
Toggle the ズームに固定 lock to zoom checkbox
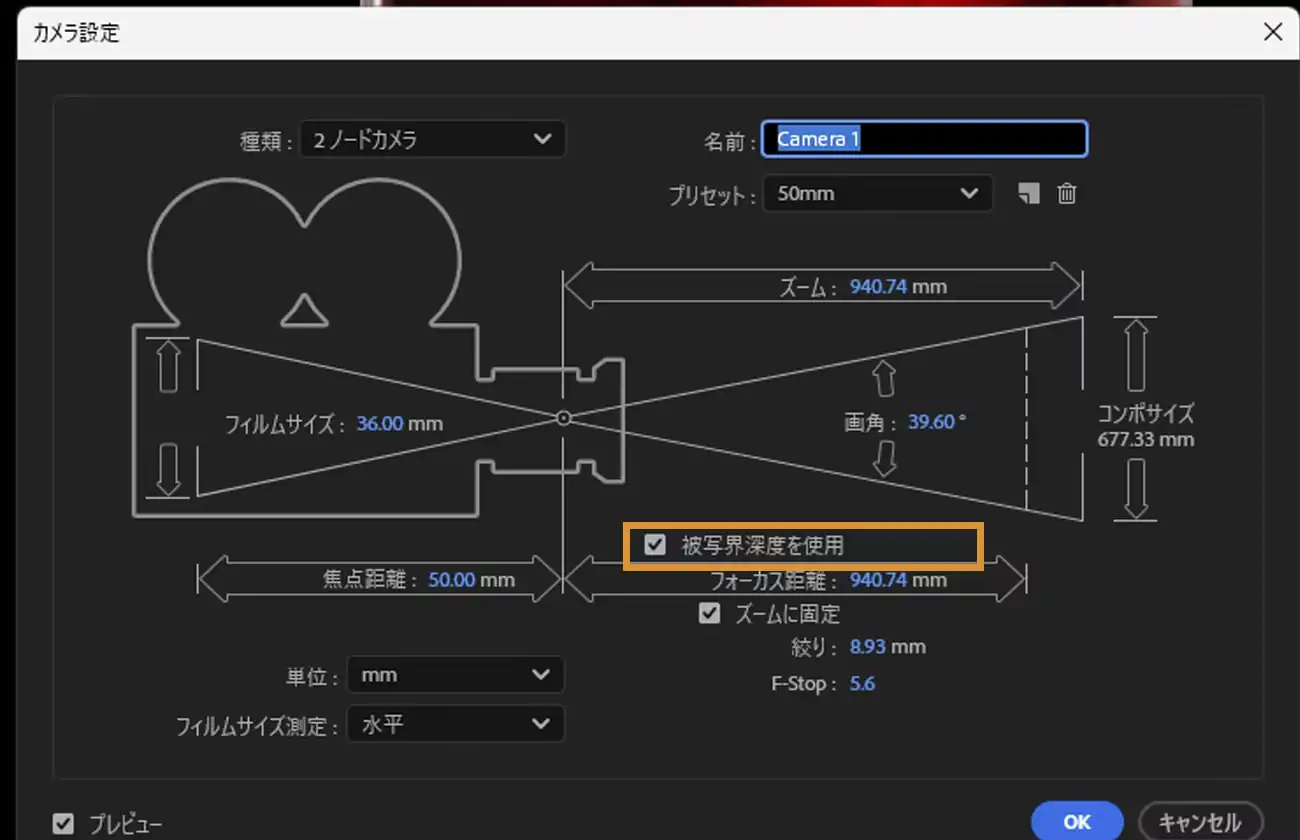click(709, 613)
